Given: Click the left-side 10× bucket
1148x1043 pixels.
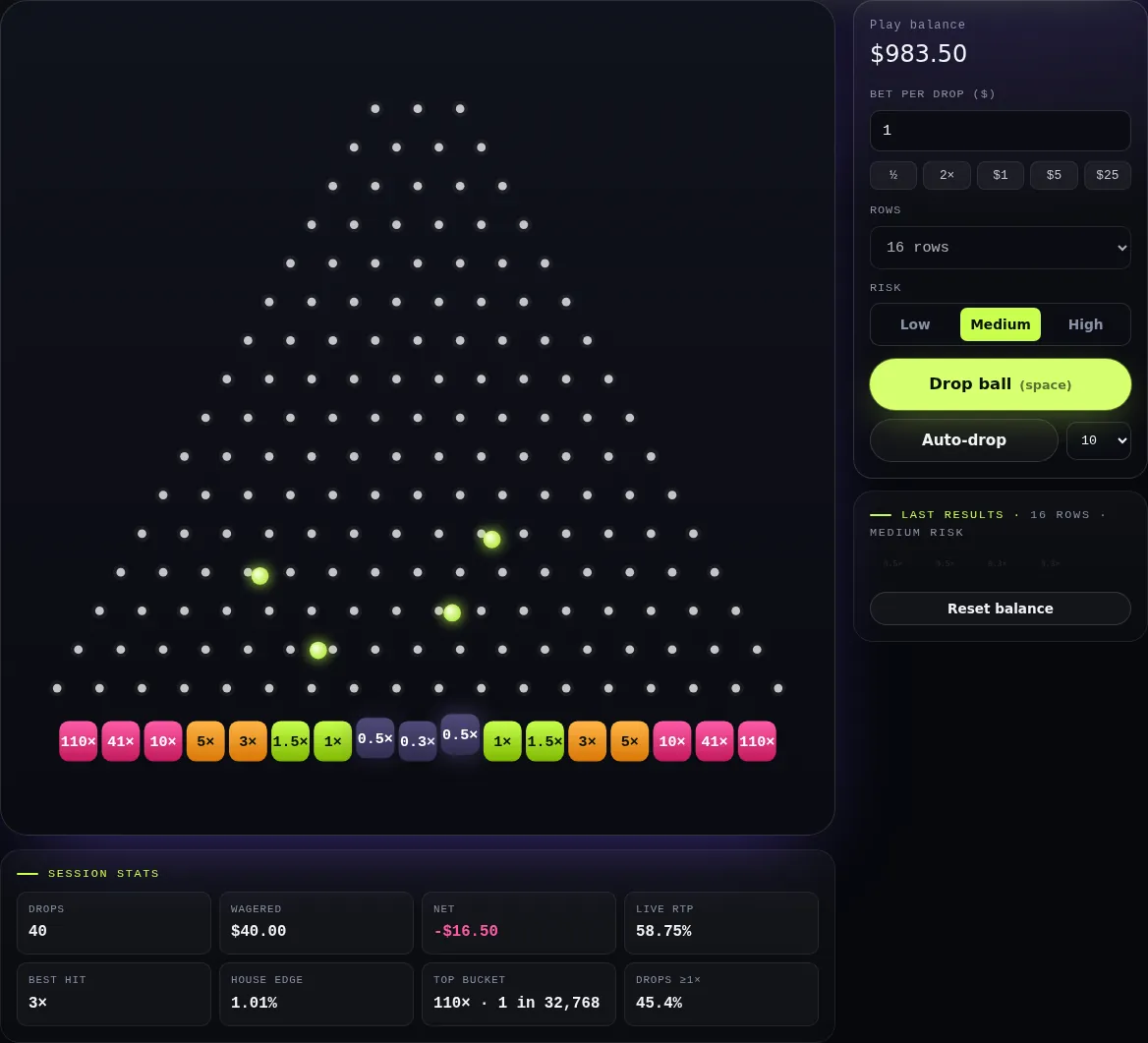Looking at the screenshot, I should tap(163, 741).
